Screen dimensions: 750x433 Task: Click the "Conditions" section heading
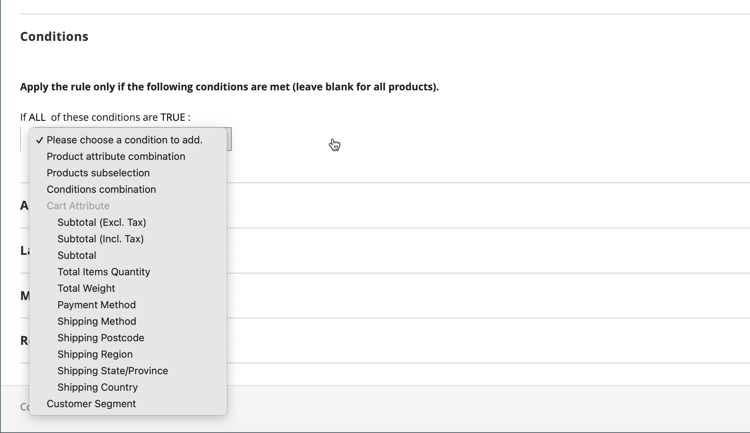(x=54, y=36)
